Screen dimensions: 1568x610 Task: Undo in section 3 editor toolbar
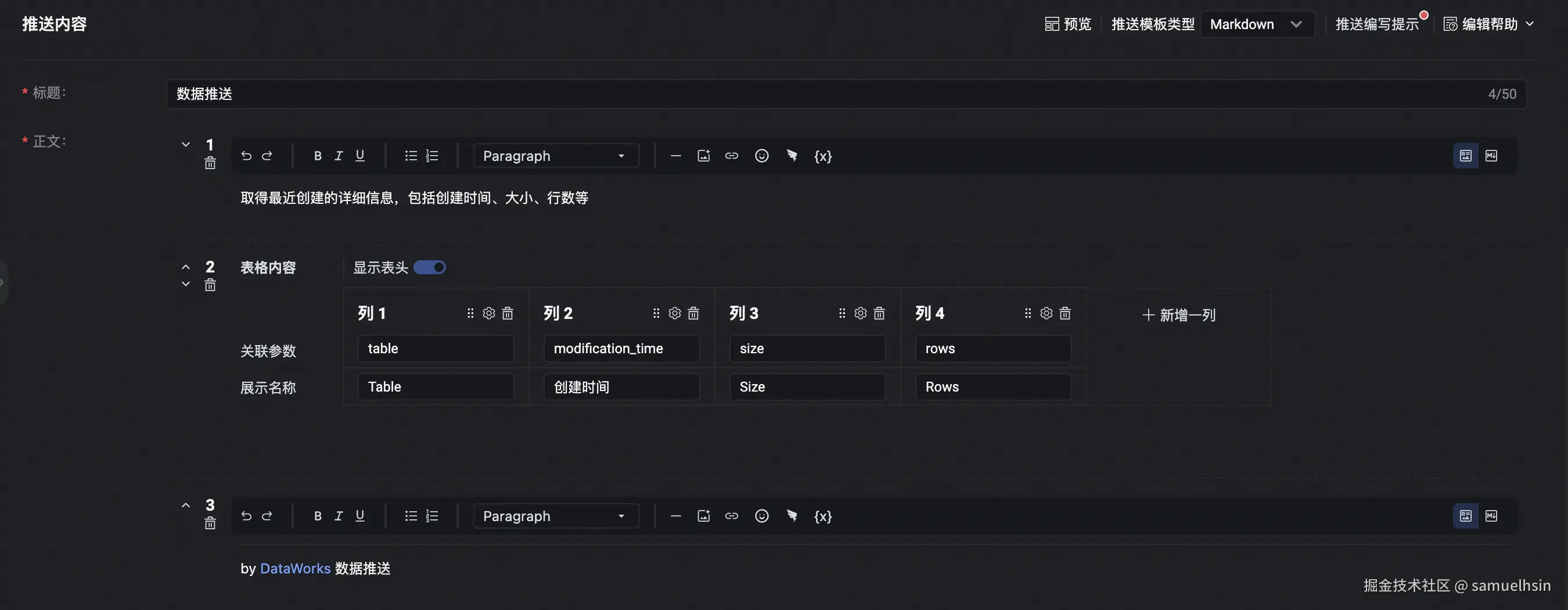[x=246, y=516]
